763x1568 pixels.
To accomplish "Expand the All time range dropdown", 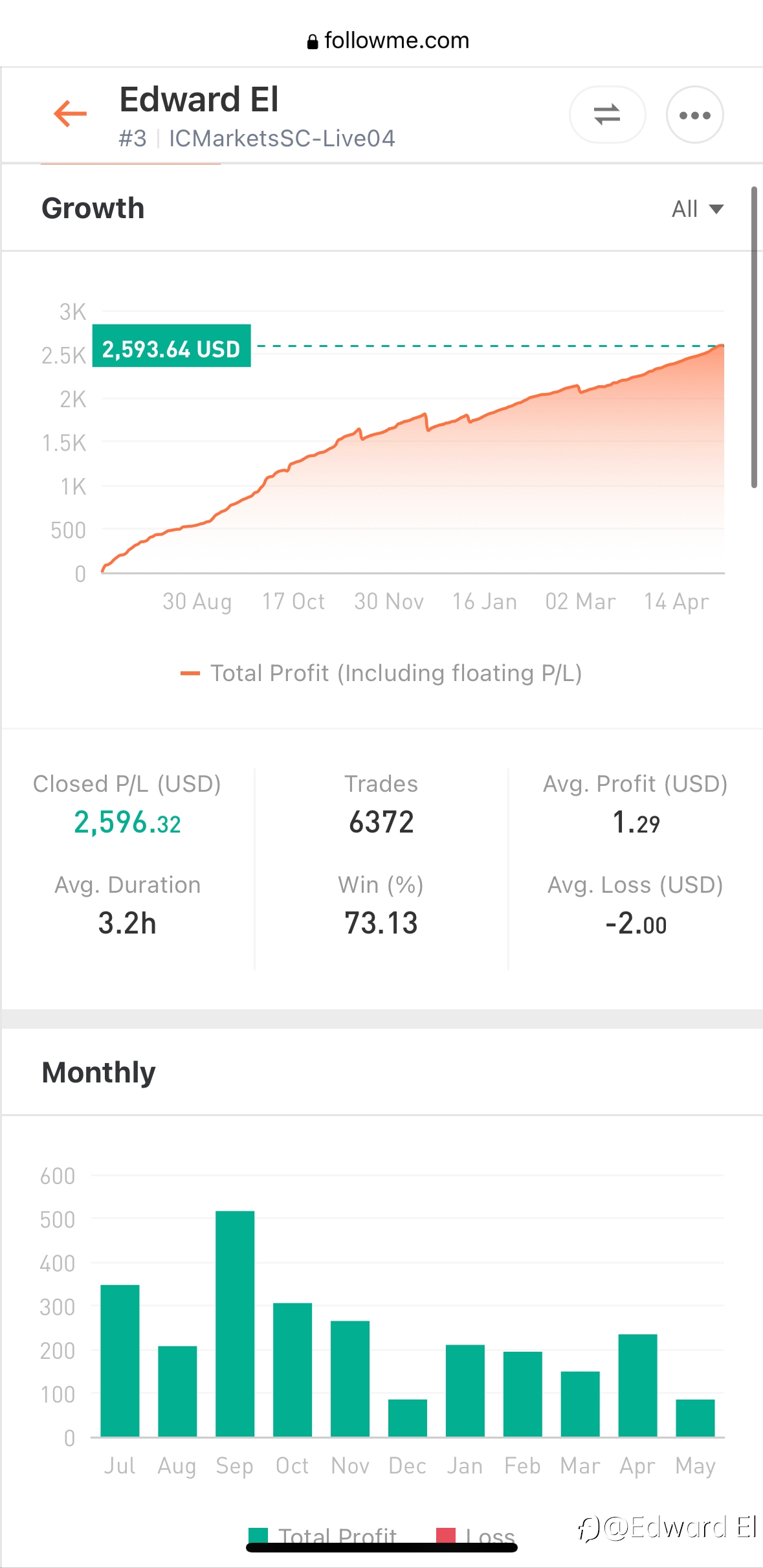I will coord(697,209).
